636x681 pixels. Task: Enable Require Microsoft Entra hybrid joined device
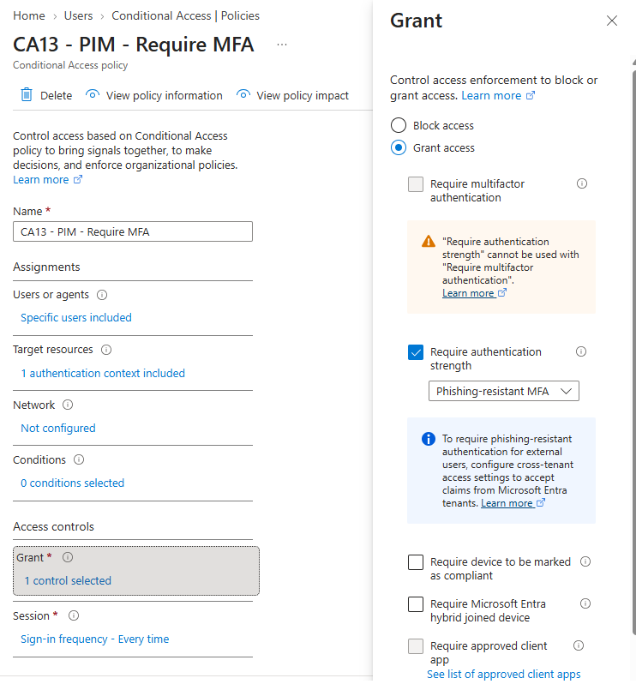pos(416,604)
